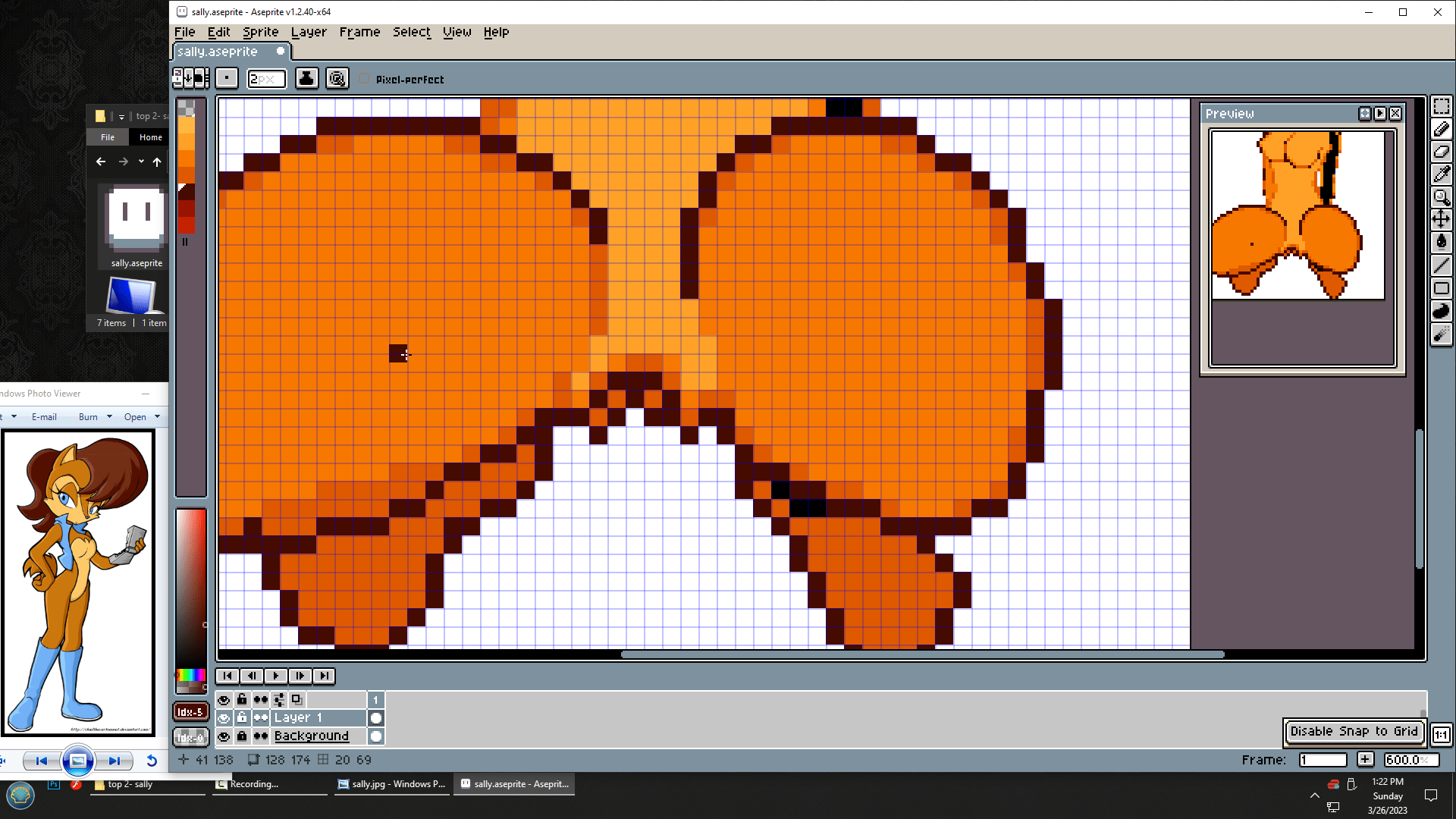Select the Rectangle shape tool
Image resolution: width=1456 pixels, height=819 pixels.
1441,288
